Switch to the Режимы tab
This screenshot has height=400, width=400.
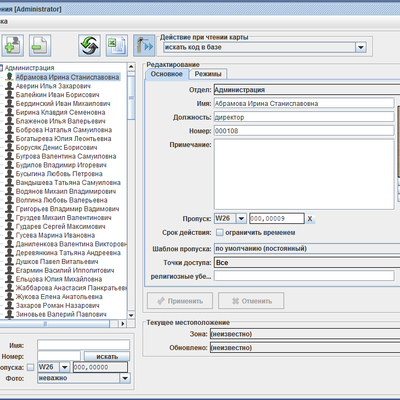208,74
